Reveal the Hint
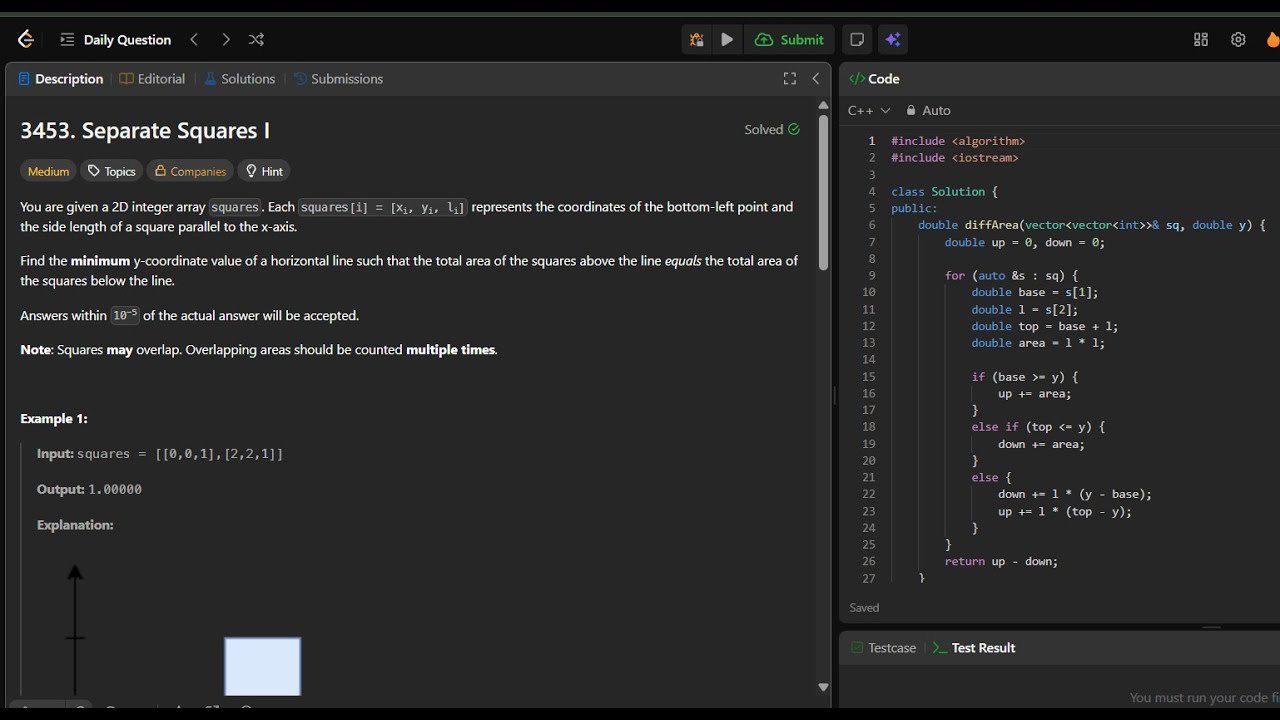1280x720 pixels. click(x=264, y=171)
